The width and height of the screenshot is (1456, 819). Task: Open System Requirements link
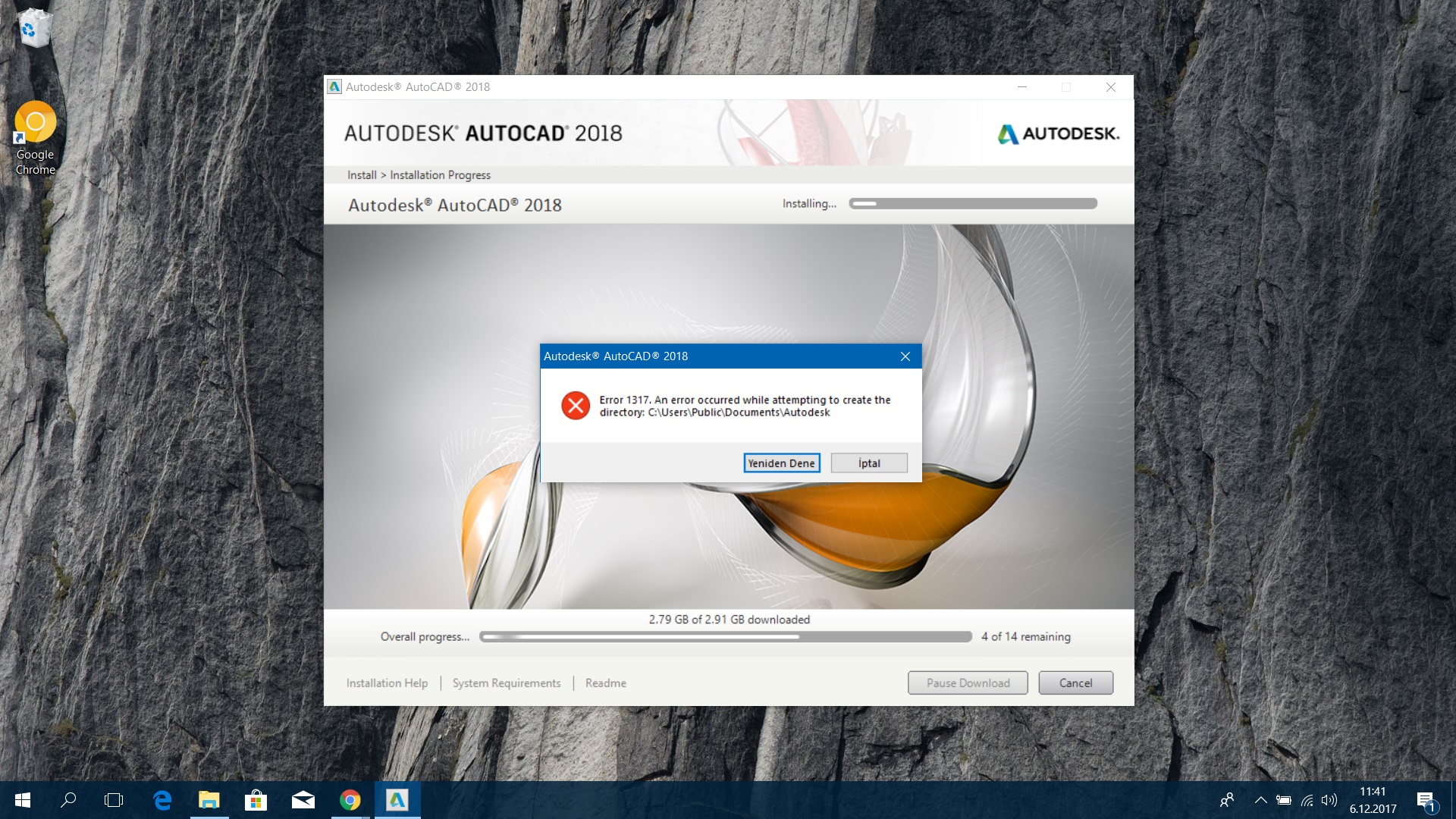(x=507, y=682)
